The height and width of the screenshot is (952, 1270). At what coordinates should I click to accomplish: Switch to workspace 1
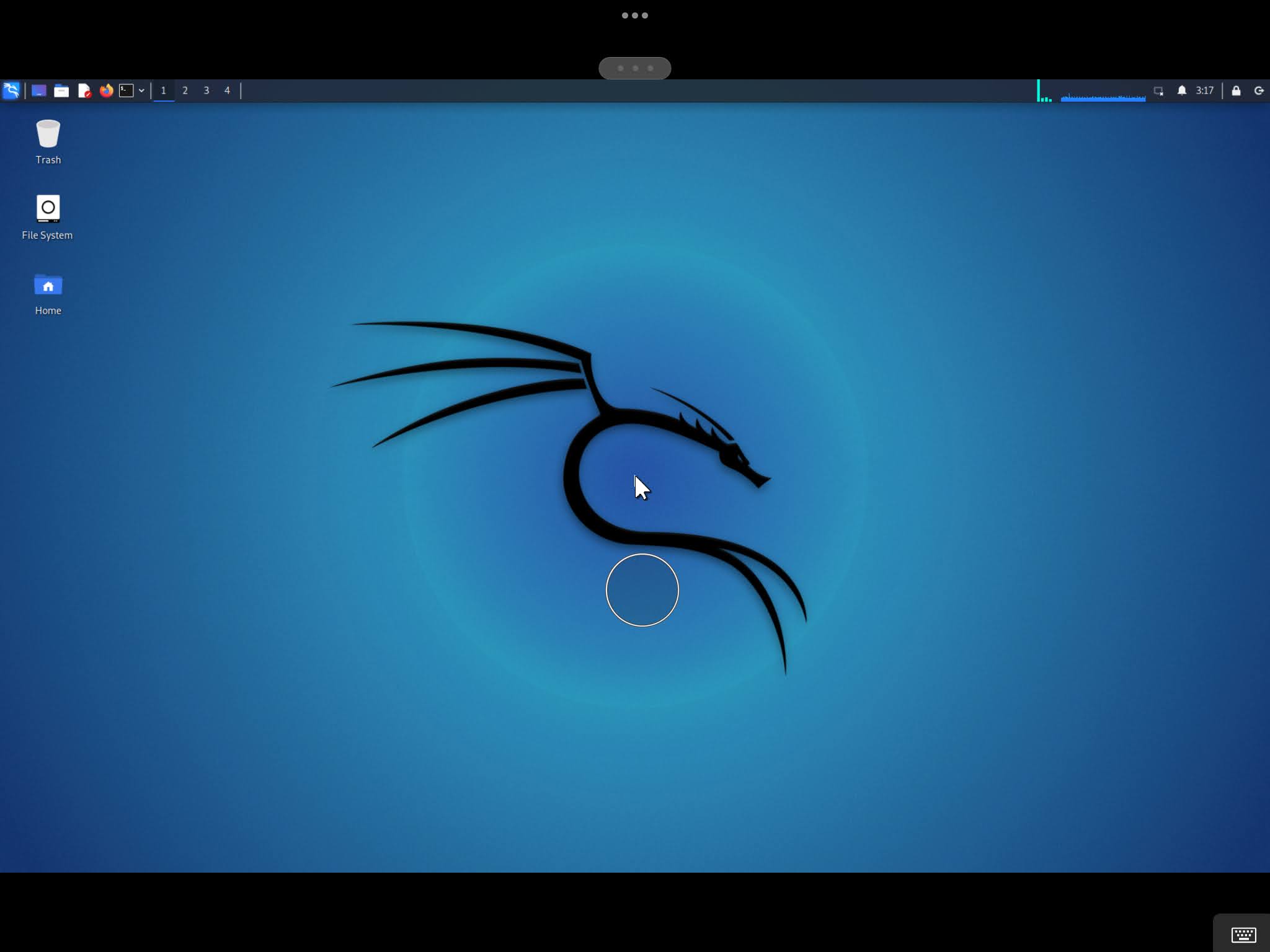point(164,90)
